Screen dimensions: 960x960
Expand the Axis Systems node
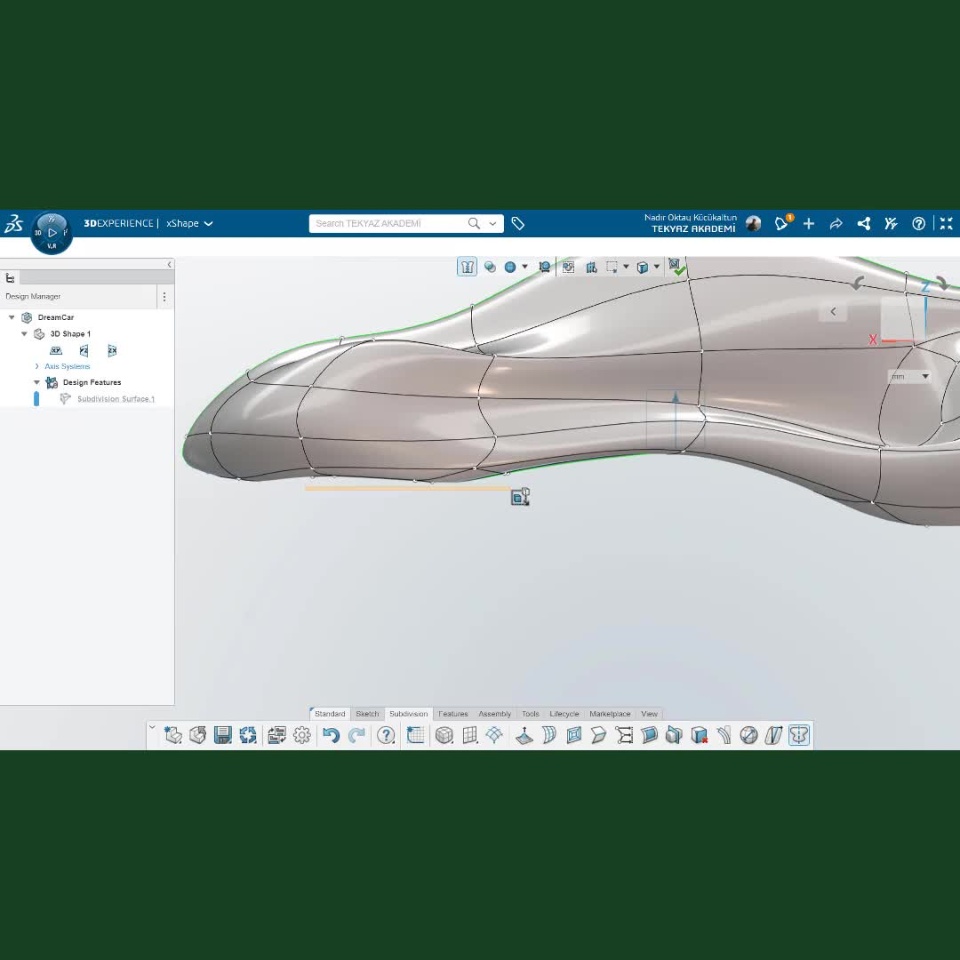pos(37,366)
